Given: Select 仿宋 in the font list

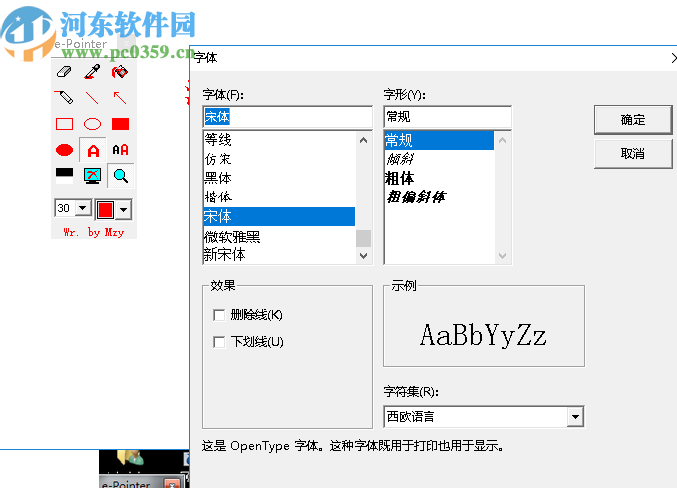Looking at the screenshot, I should [x=279, y=159].
